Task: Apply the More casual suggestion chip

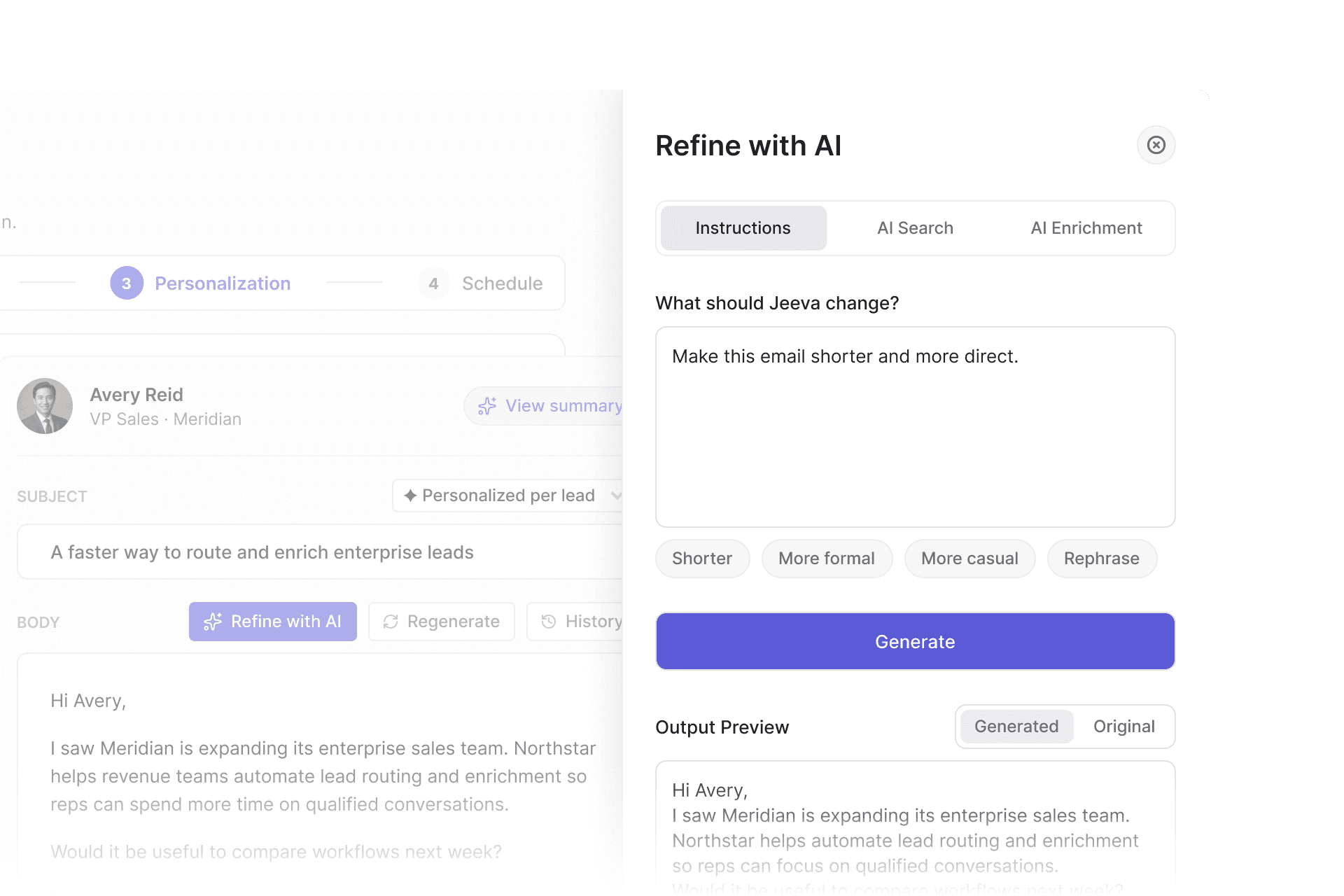Action: pos(969,559)
